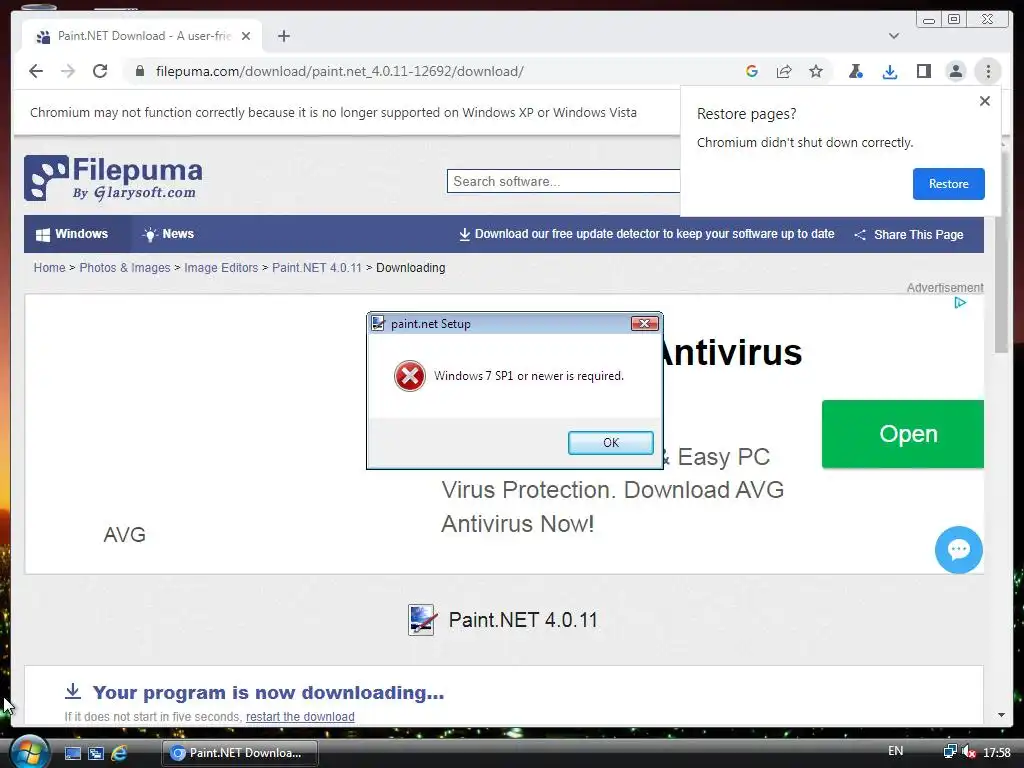
Task: Open a new browser tab
Action: (283, 36)
